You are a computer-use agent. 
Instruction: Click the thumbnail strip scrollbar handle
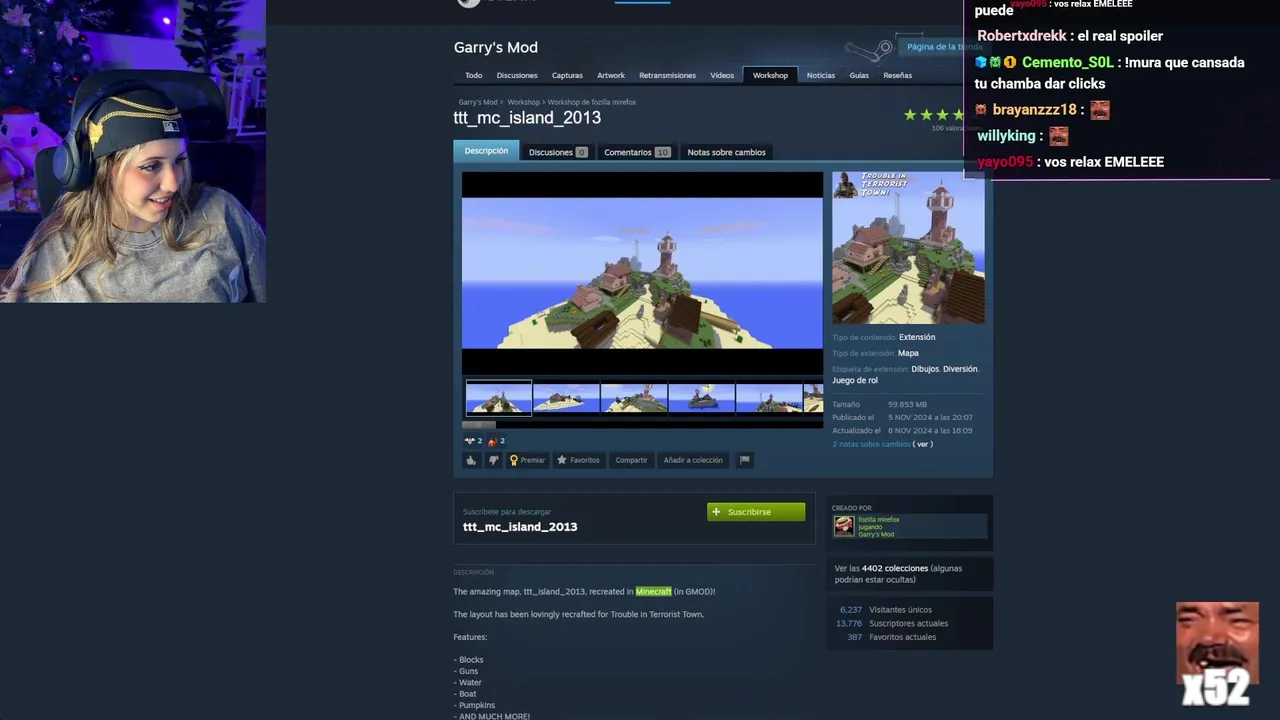[x=478, y=424]
